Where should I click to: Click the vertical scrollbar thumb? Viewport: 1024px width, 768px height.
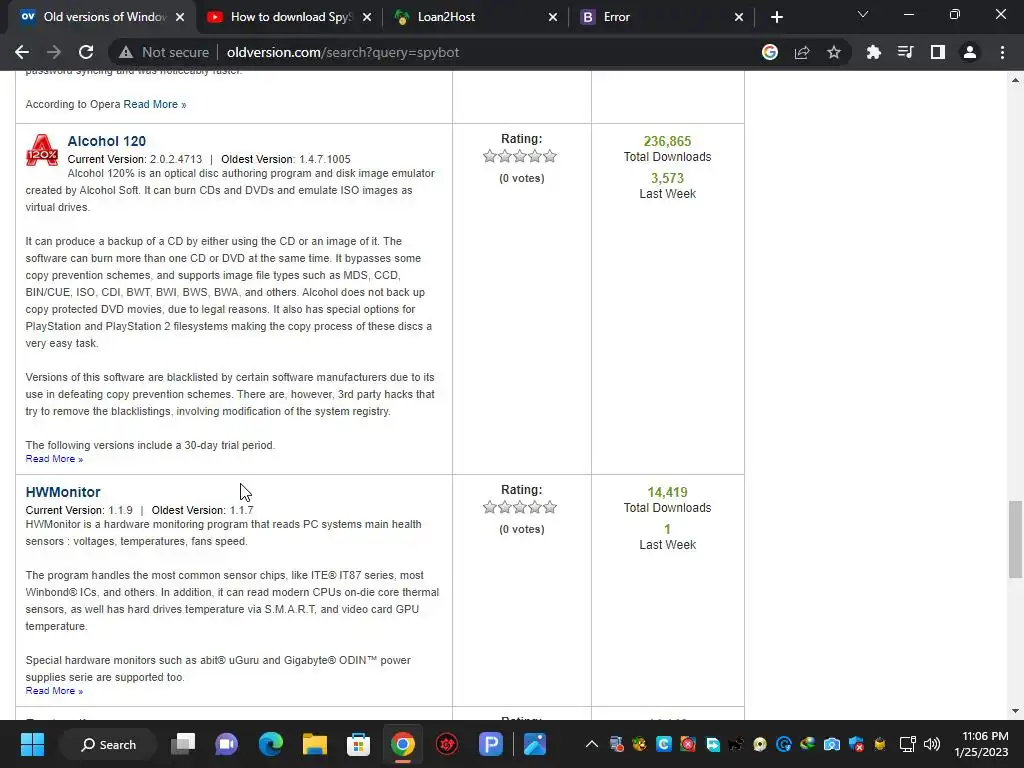1015,539
